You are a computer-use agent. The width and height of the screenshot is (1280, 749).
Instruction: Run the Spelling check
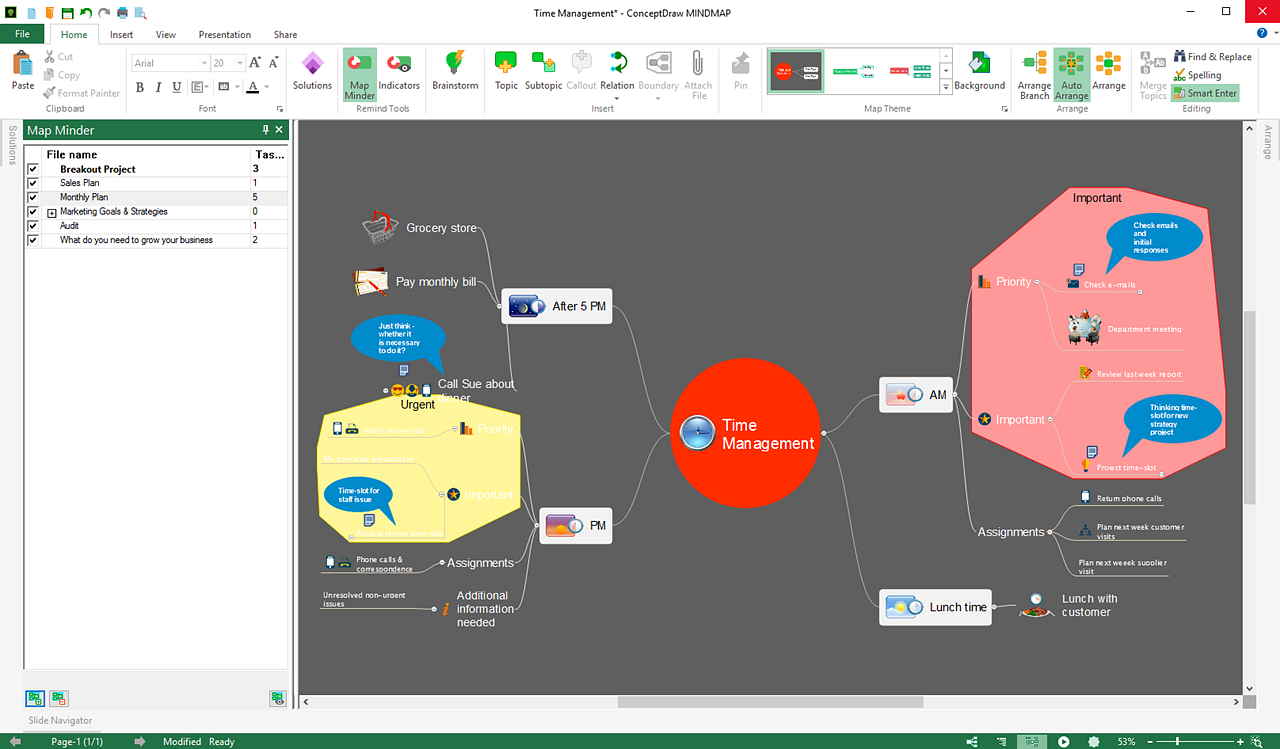[1196, 75]
